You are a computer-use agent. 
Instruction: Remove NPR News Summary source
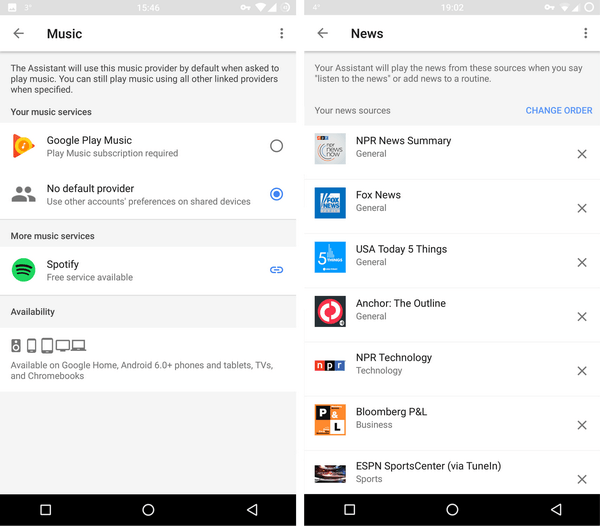point(582,154)
